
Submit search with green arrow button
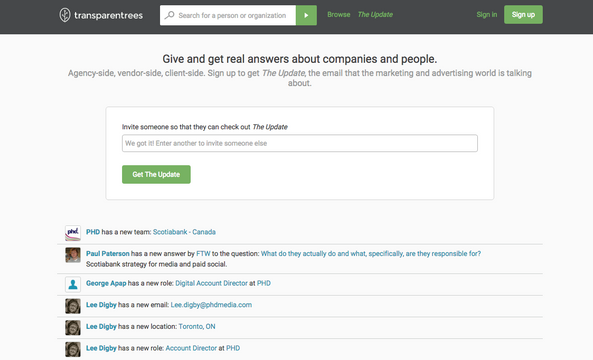pos(306,15)
